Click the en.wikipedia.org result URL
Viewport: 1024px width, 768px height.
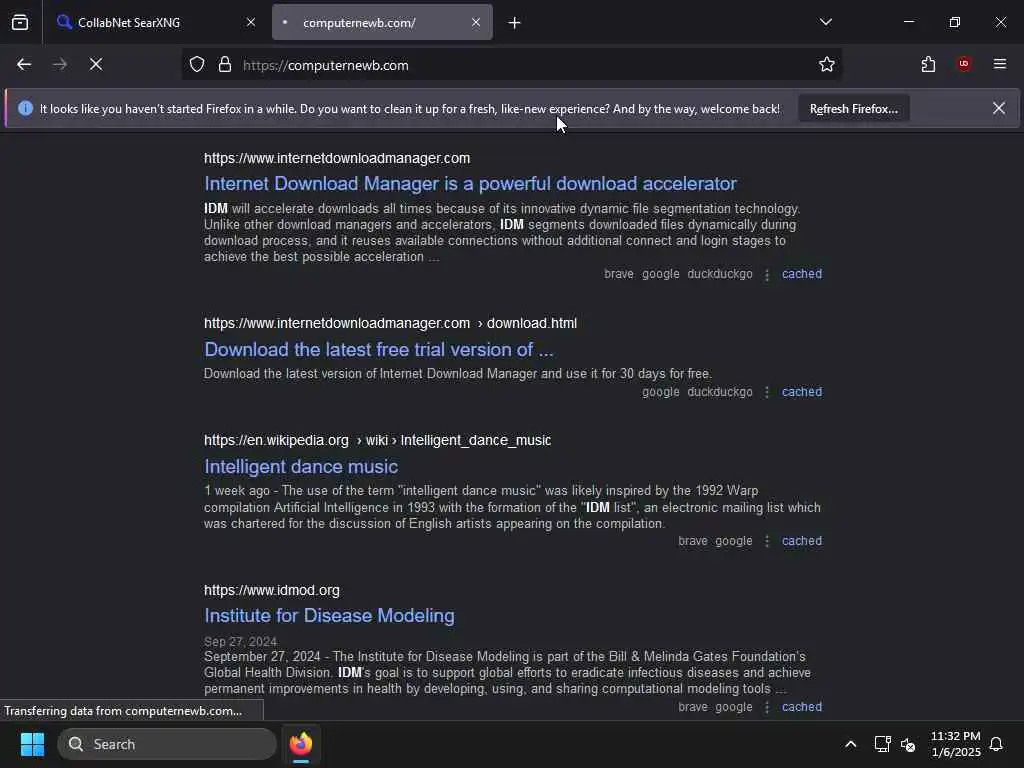[377, 440]
